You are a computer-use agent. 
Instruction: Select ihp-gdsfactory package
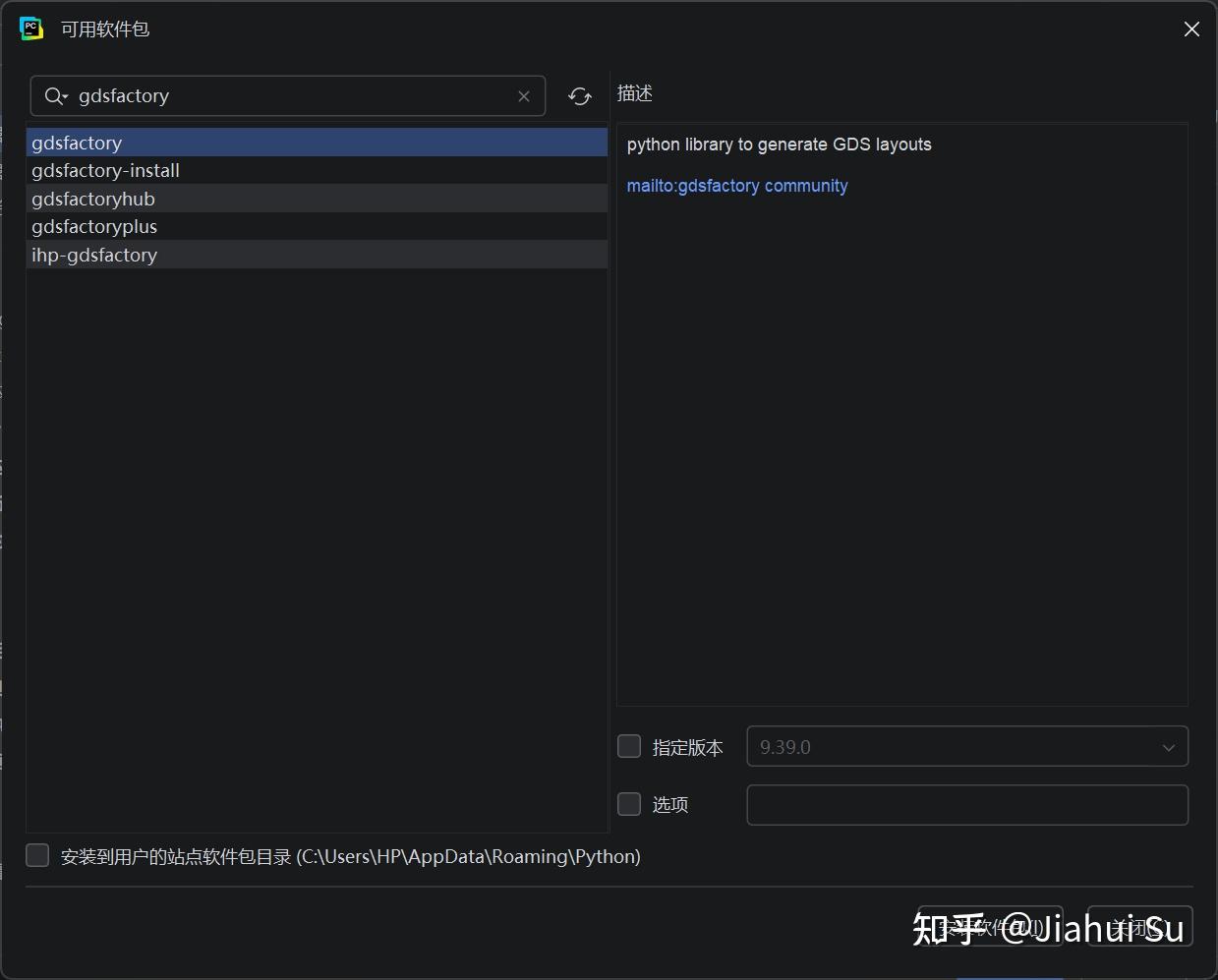tap(317, 255)
